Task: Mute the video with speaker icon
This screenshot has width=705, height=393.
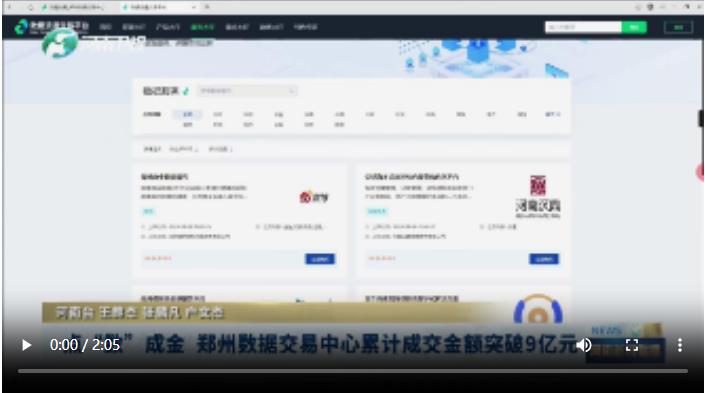Action: point(584,345)
